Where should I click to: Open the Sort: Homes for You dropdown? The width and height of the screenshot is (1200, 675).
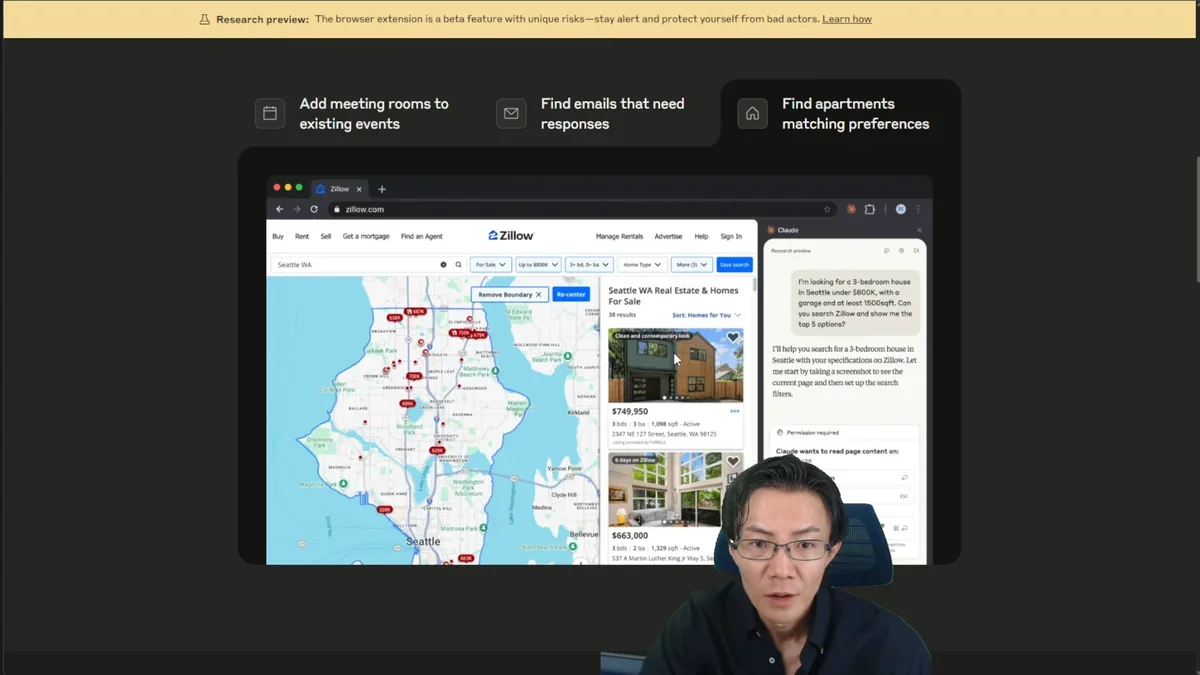point(707,315)
